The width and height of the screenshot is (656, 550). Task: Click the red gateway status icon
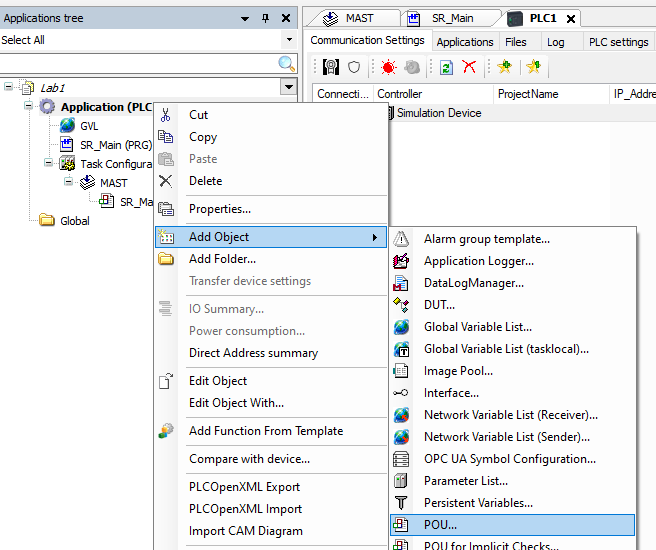(388, 68)
